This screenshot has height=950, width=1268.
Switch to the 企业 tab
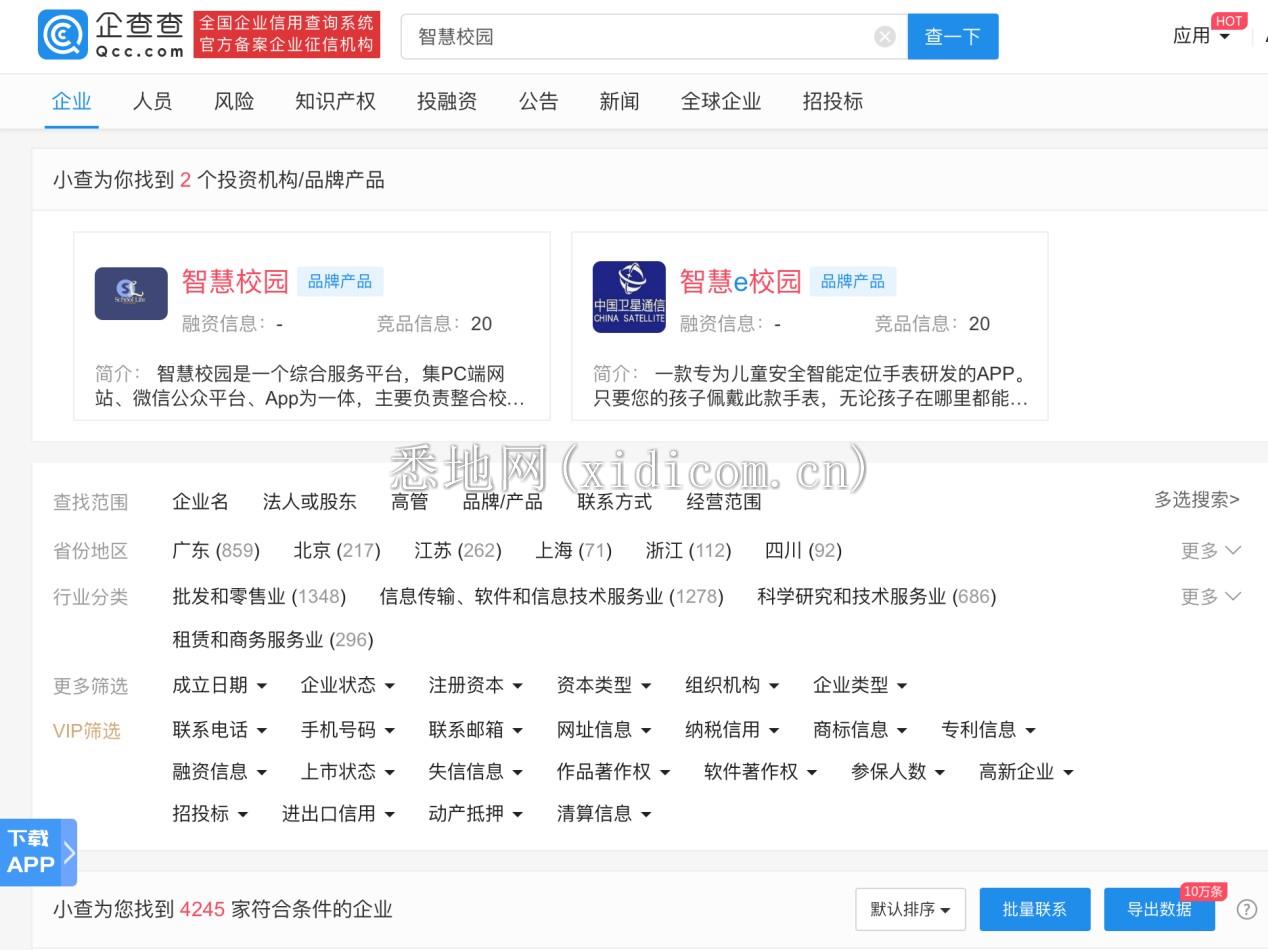coord(71,101)
